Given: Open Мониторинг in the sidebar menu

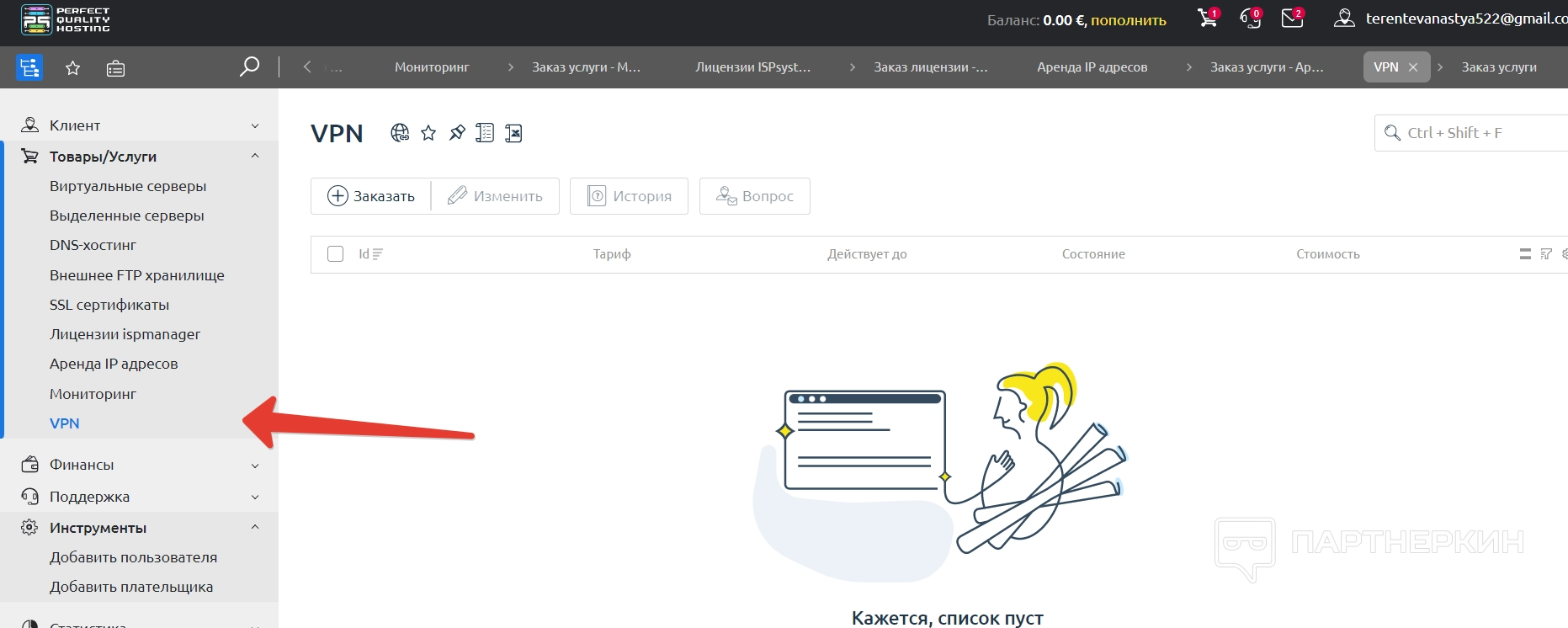Looking at the screenshot, I should pyautogui.click(x=93, y=394).
